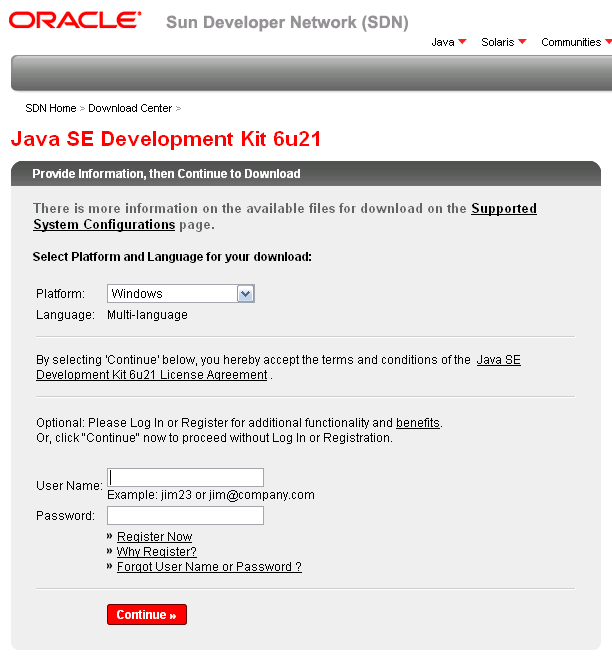612x659 pixels.
Task: Click the Oracle logo
Action: (75, 20)
